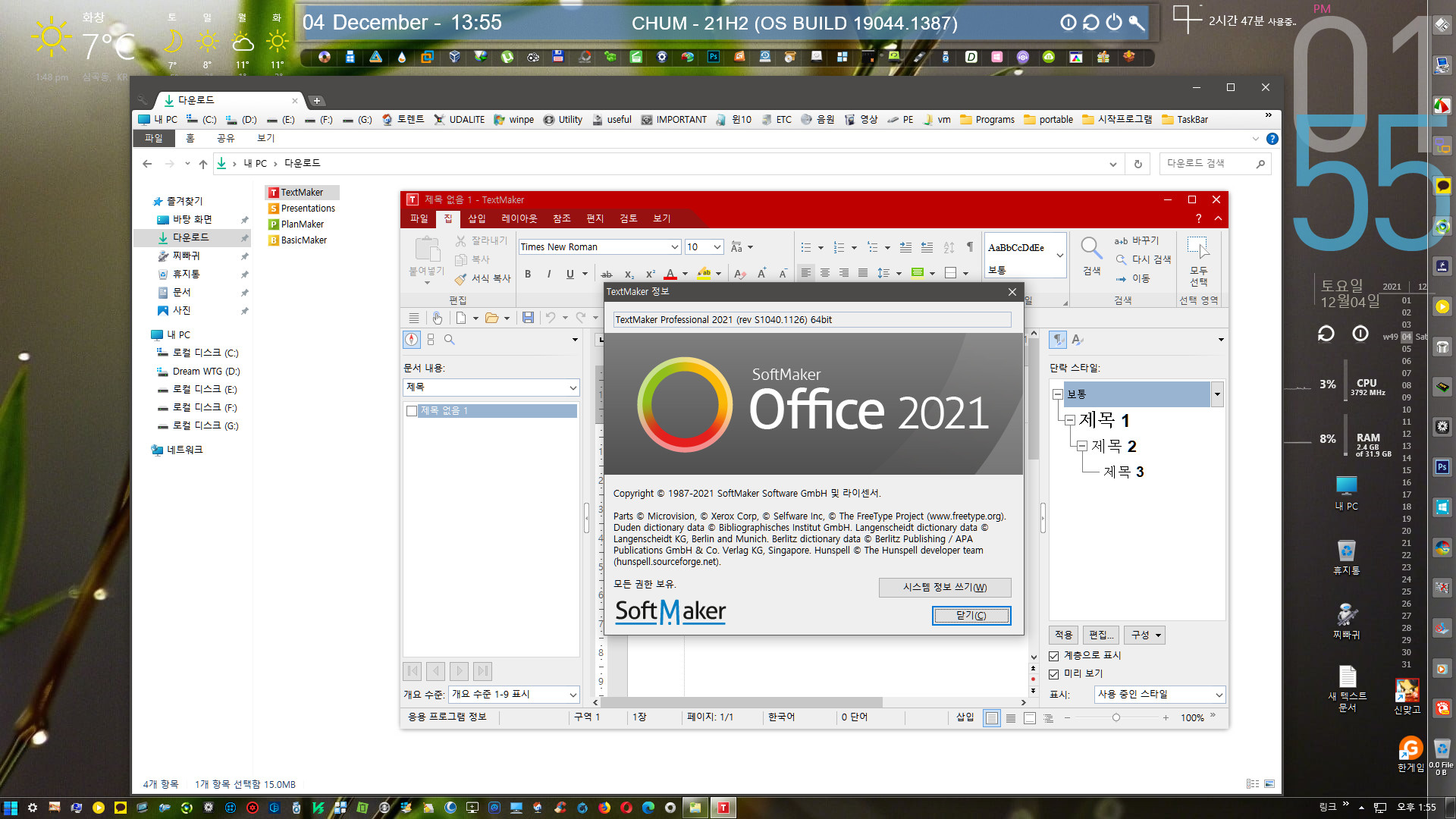1456x819 pixels.
Task: Click the green paragraph shading color icon
Action: tap(918, 273)
